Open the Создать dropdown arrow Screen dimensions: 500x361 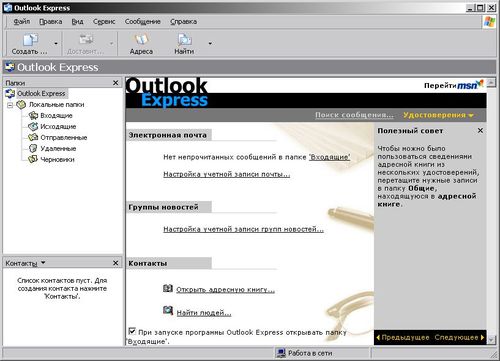click(x=56, y=43)
